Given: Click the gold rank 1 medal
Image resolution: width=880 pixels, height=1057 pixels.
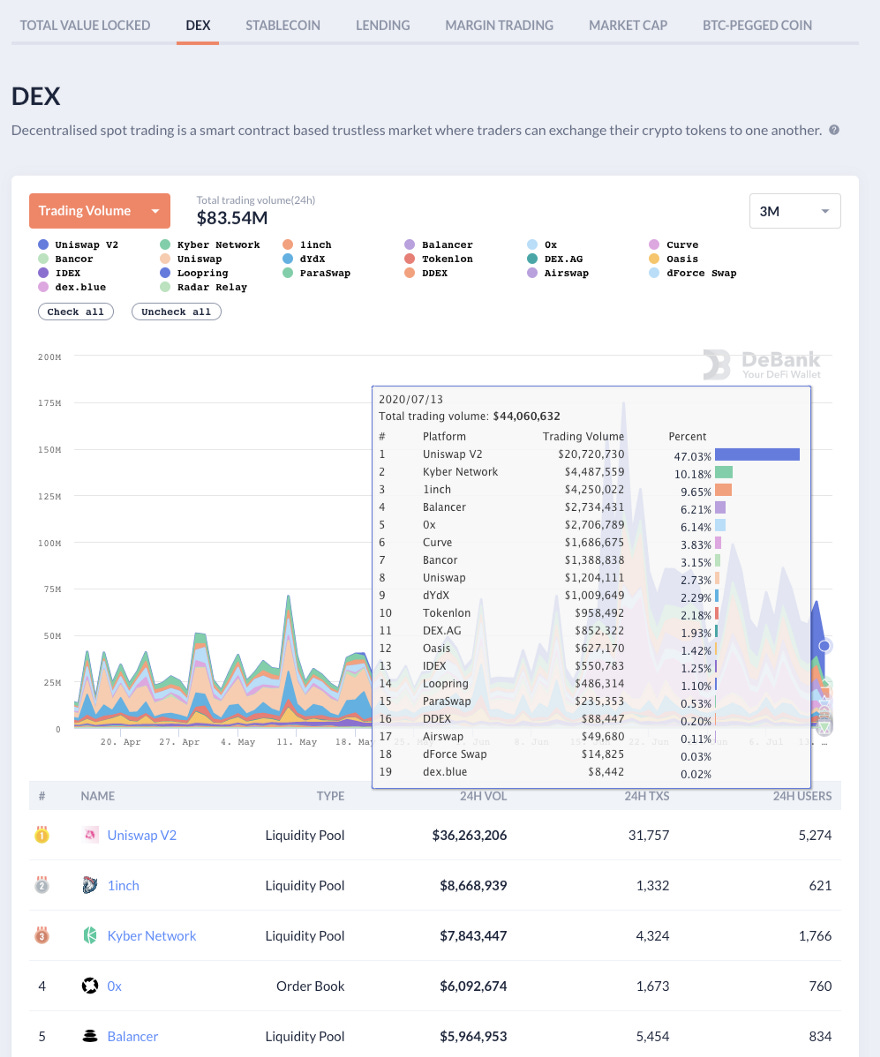Looking at the screenshot, I should (42, 835).
